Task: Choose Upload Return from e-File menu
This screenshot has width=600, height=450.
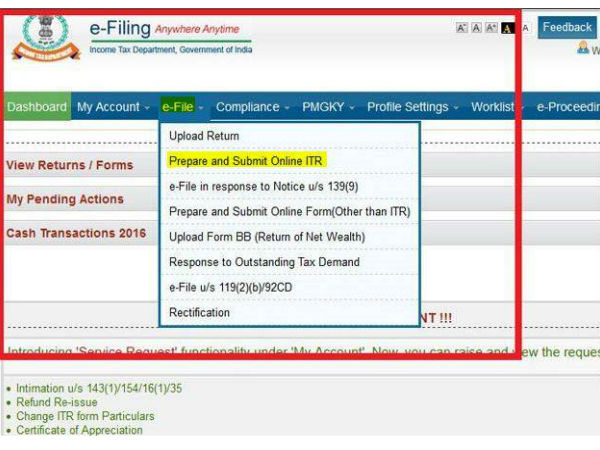Action: 204,136
